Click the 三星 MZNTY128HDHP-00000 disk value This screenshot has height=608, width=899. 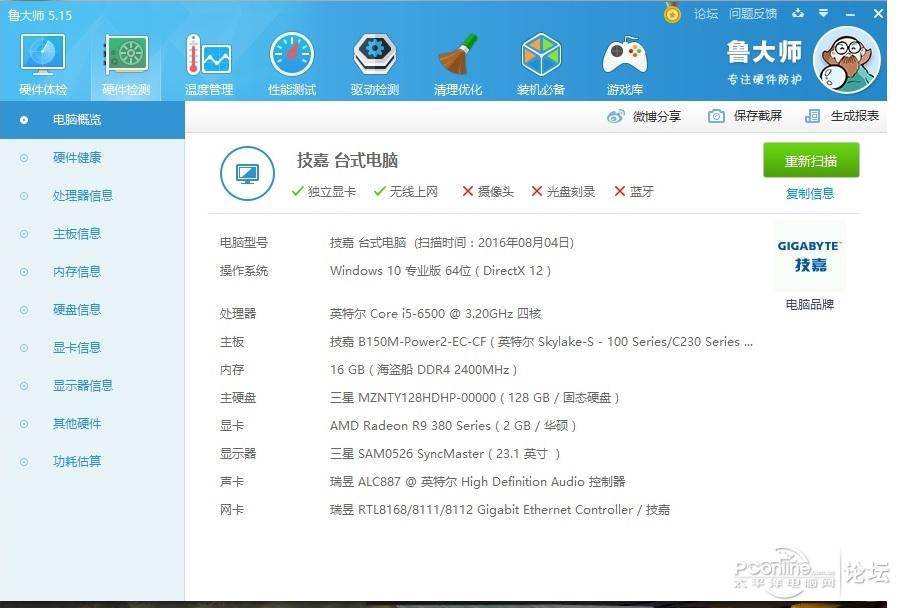point(474,398)
